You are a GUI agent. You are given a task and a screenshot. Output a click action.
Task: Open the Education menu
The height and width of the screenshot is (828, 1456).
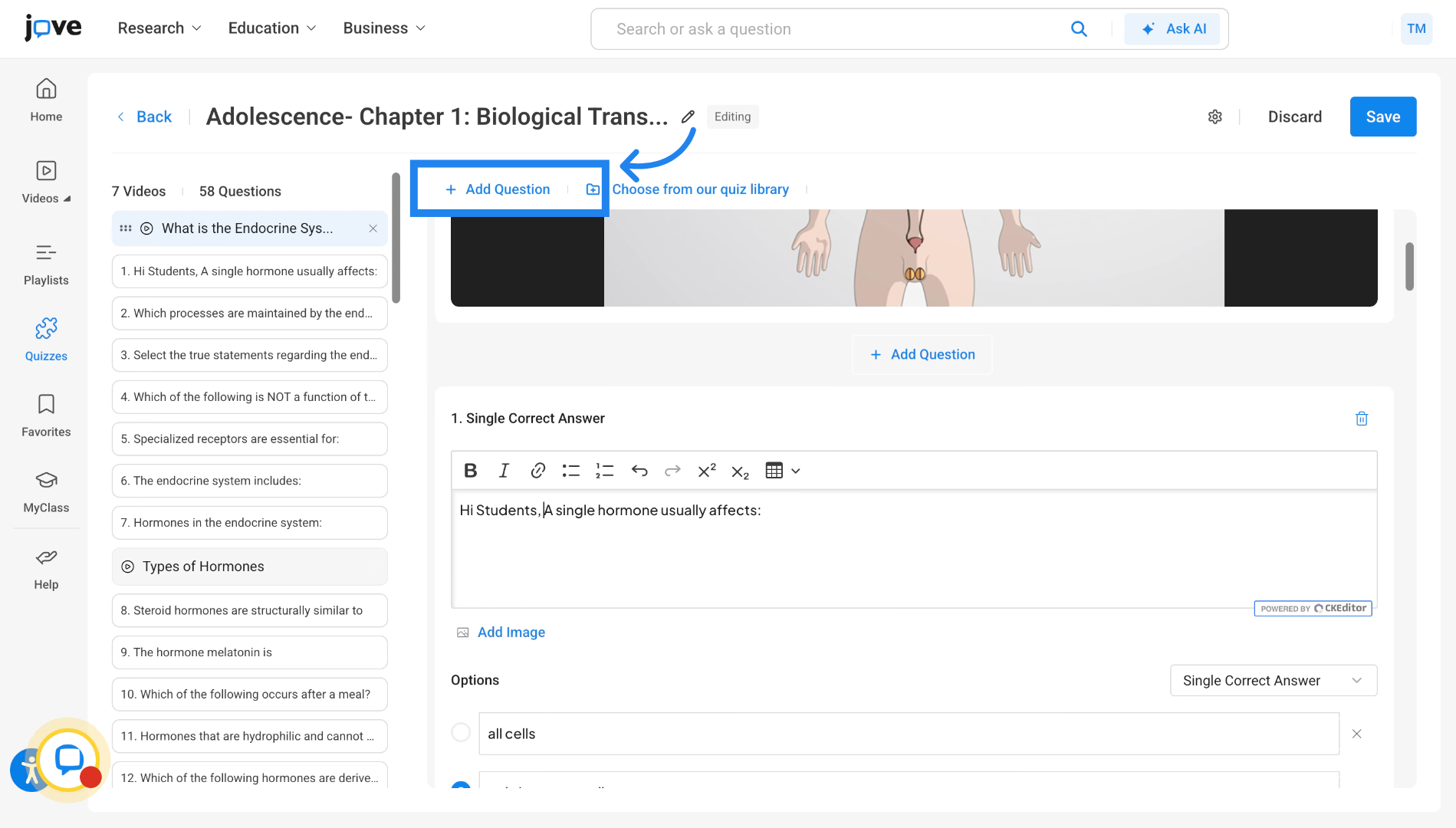(x=271, y=28)
